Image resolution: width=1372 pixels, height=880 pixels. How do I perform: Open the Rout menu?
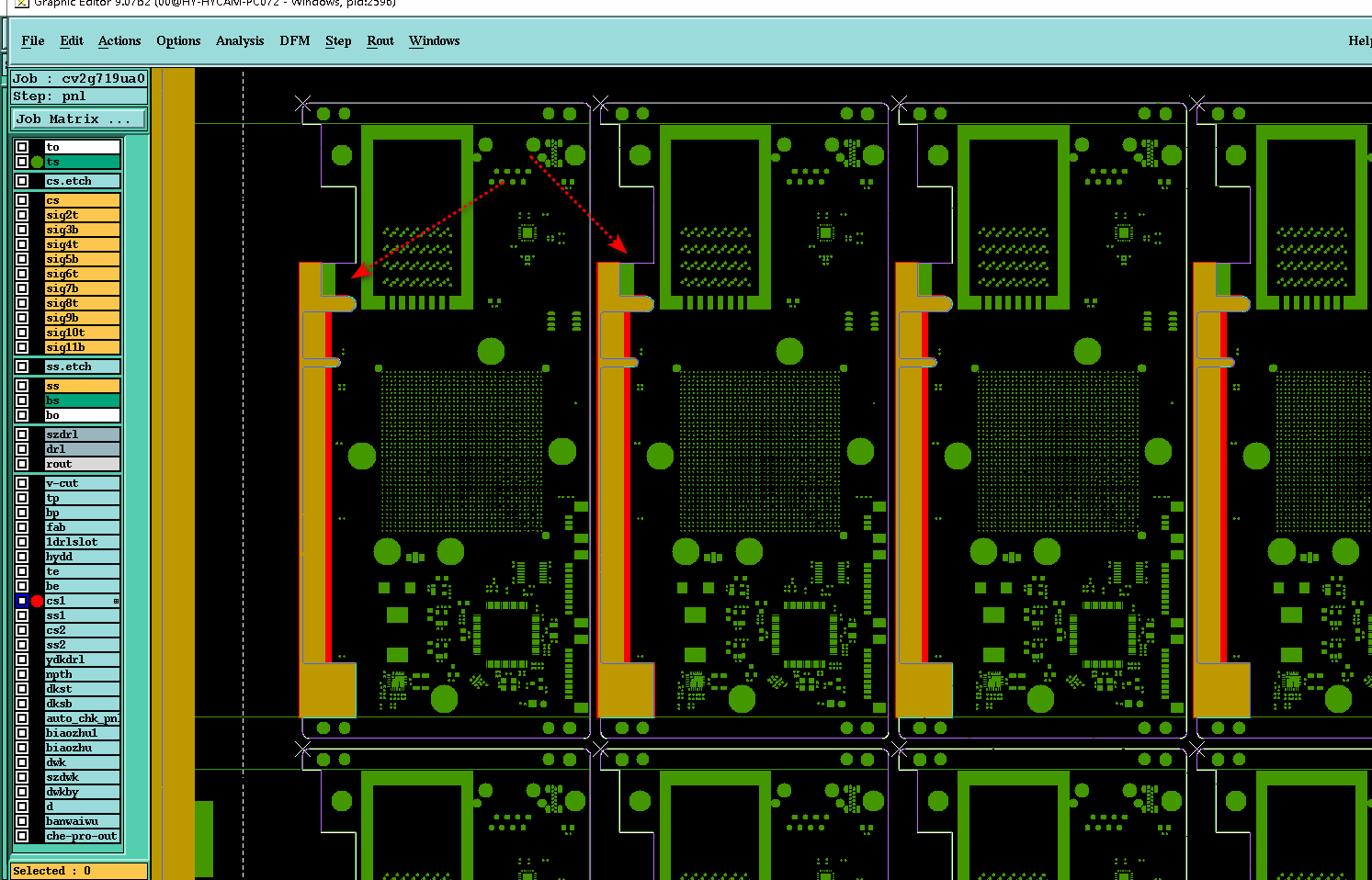coord(380,40)
